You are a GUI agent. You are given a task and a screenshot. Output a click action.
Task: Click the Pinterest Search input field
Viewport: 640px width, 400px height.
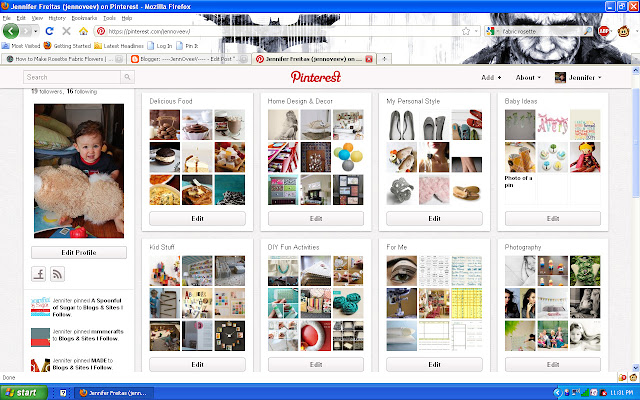click(72, 77)
